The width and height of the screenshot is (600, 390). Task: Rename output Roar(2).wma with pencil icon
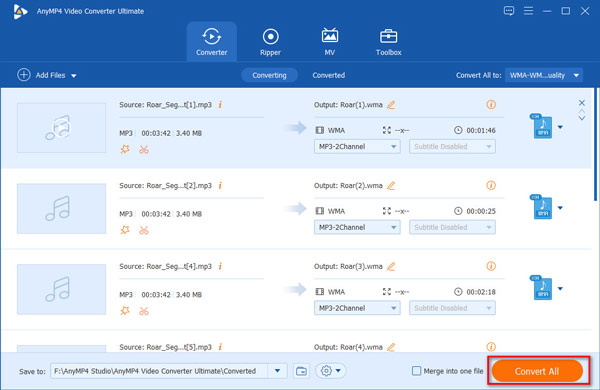pyautogui.click(x=391, y=185)
